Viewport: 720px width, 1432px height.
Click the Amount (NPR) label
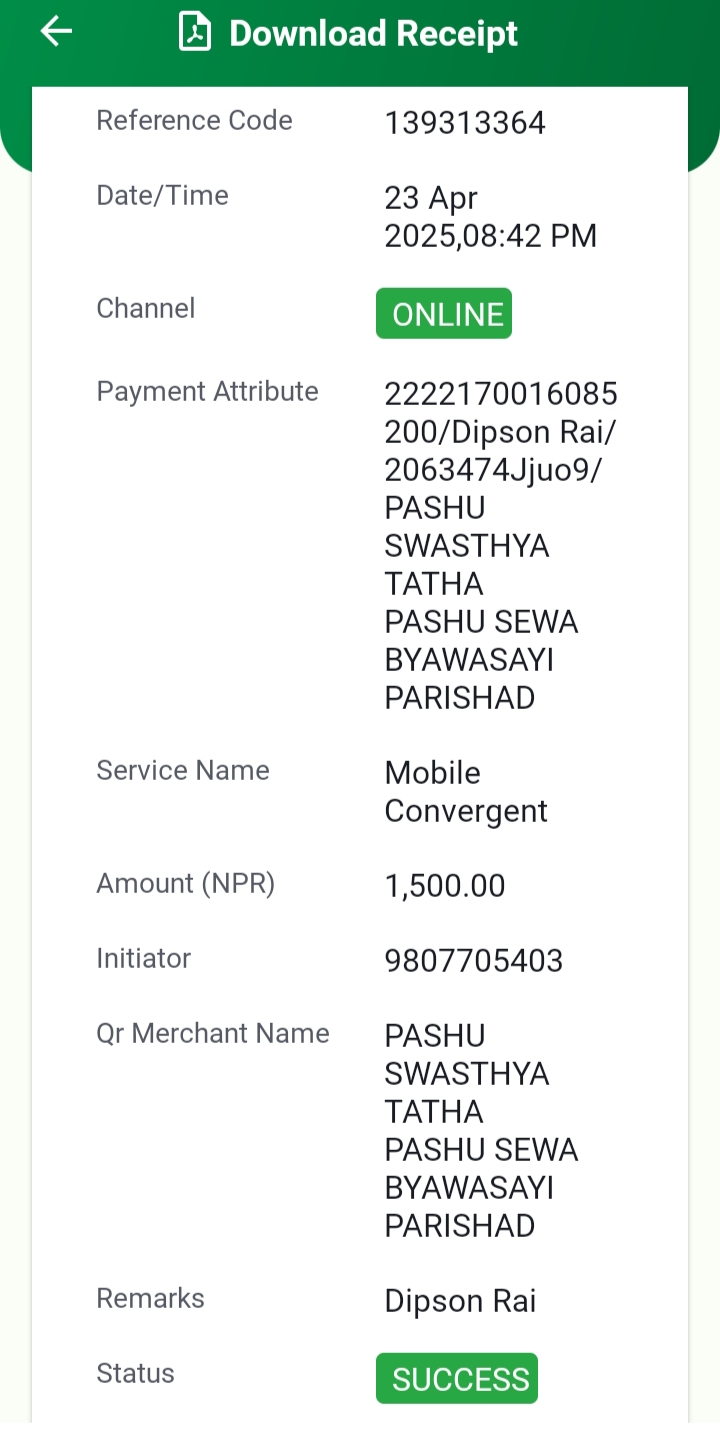point(186,884)
